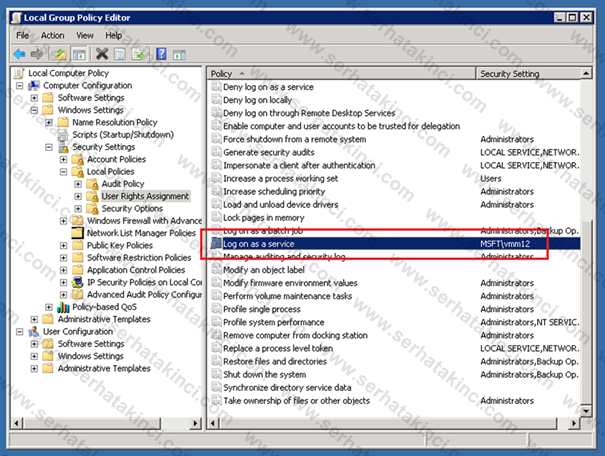The width and height of the screenshot is (605, 456).
Task: Click the Shut down the system policy icon
Action: tap(216, 375)
